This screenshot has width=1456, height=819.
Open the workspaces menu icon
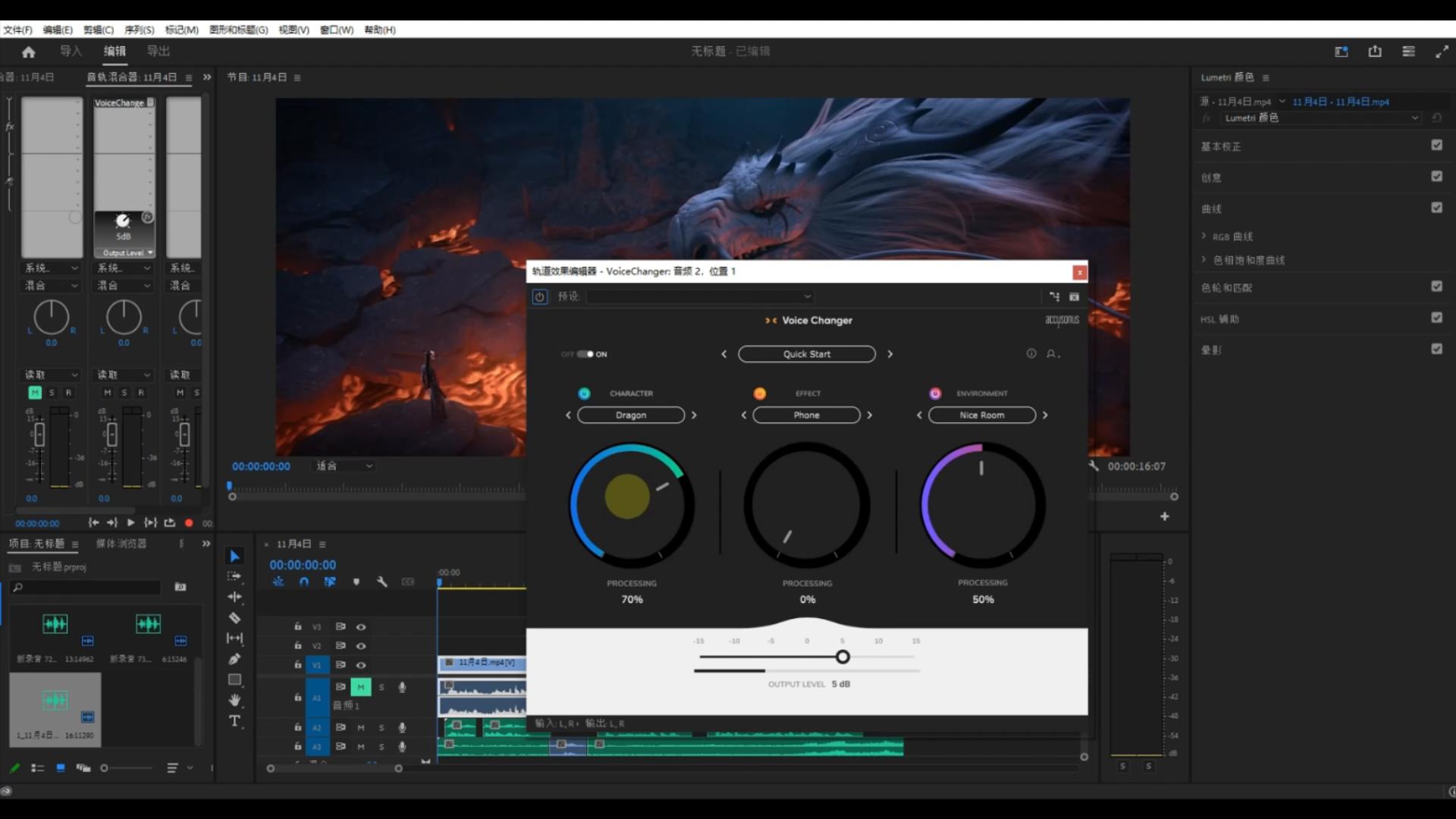(1408, 52)
